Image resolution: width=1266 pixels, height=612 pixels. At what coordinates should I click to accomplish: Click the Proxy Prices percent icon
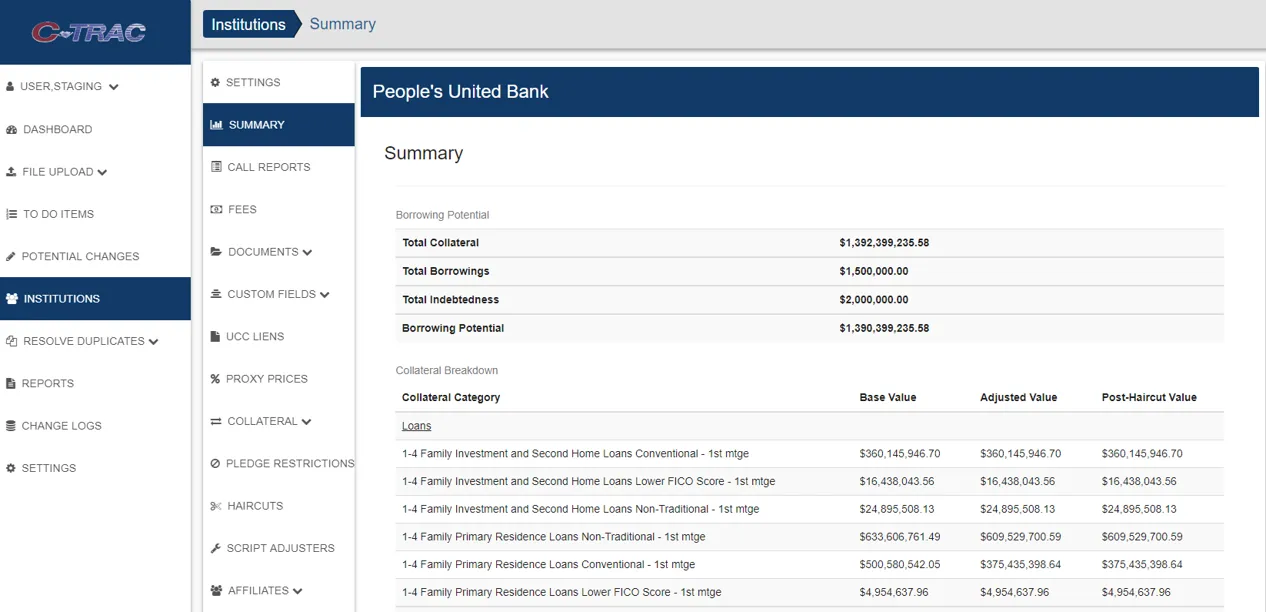click(x=215, y=379)
